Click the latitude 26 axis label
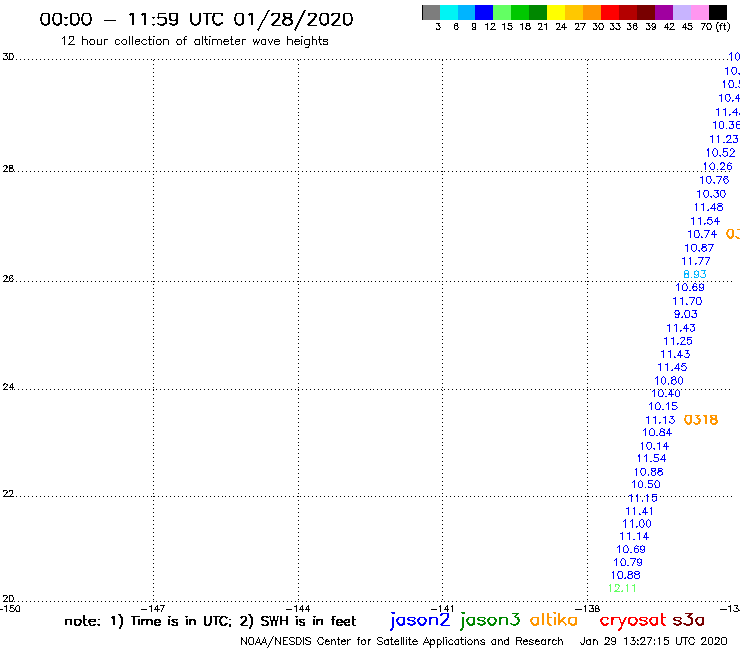 (x=8, y=279)
